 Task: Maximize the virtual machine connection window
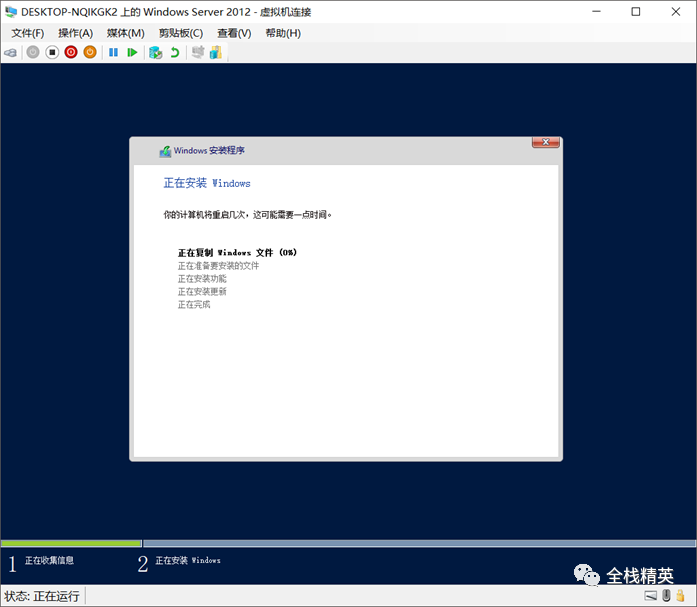pos(636,12)
